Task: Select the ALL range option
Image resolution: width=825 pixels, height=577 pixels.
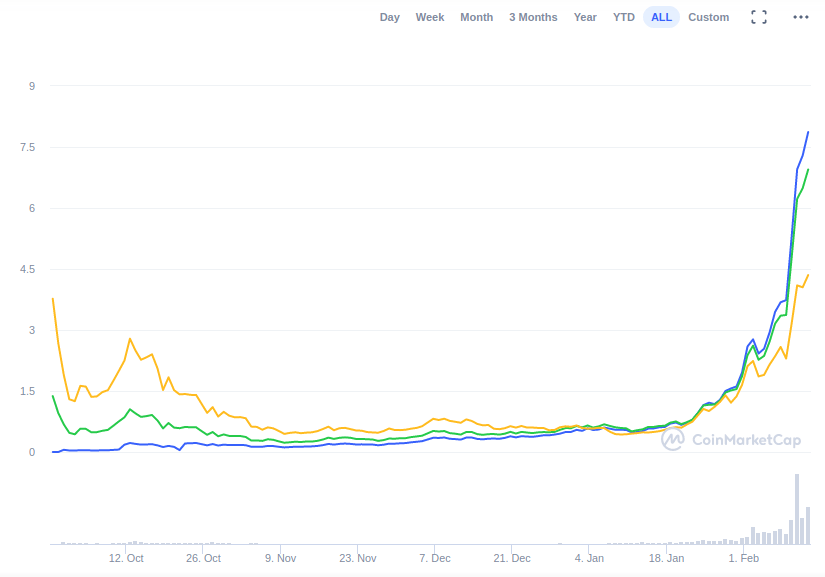Action: pos(661,17)
